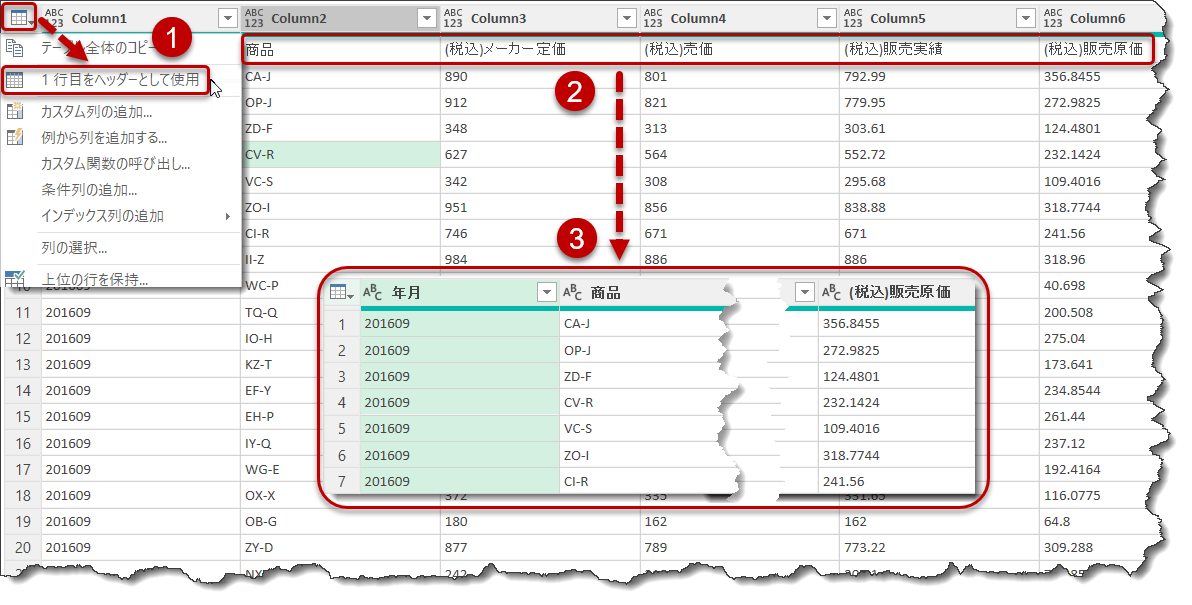Screen dimensions: 1192x605
Task: Open the Column4 filter dropdown
Action: pyautogui.click(x=827, y=18)
